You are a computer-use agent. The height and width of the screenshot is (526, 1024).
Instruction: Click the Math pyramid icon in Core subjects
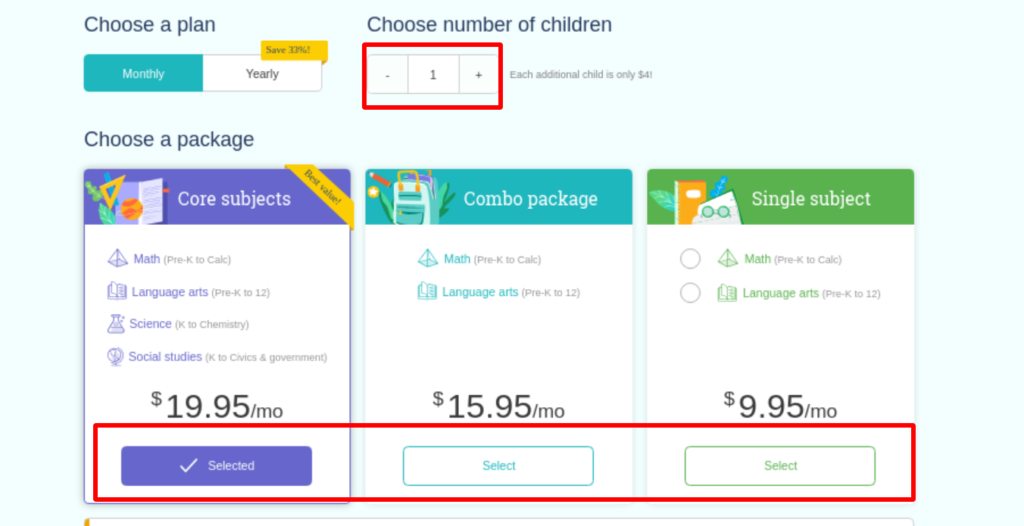[118, 259]
